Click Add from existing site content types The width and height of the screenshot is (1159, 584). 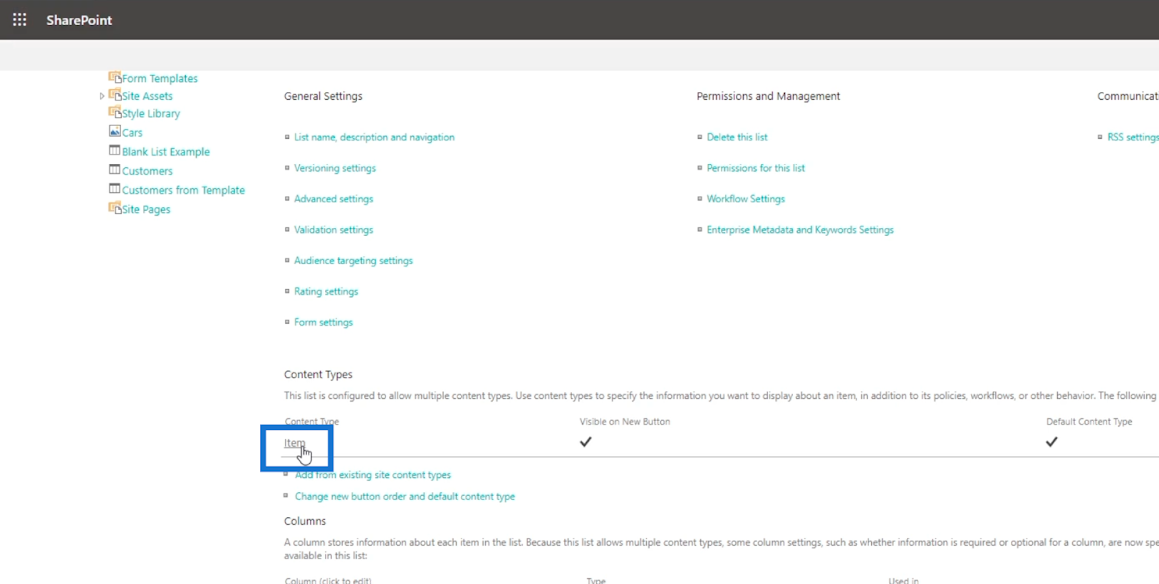click(373, 475)
